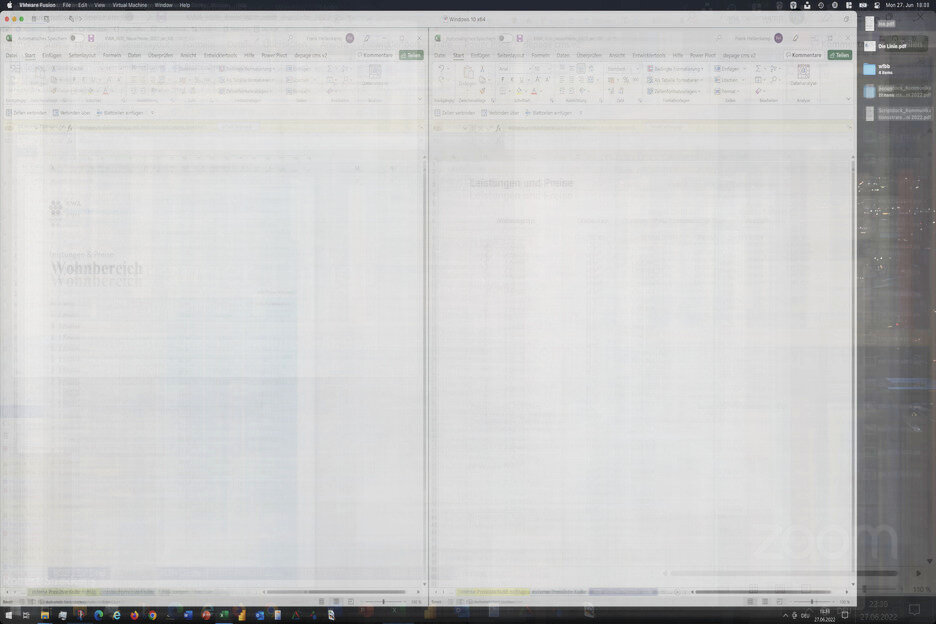Toggle AutoSave in the Leistungen und Preise window

(x=505, y=38)
